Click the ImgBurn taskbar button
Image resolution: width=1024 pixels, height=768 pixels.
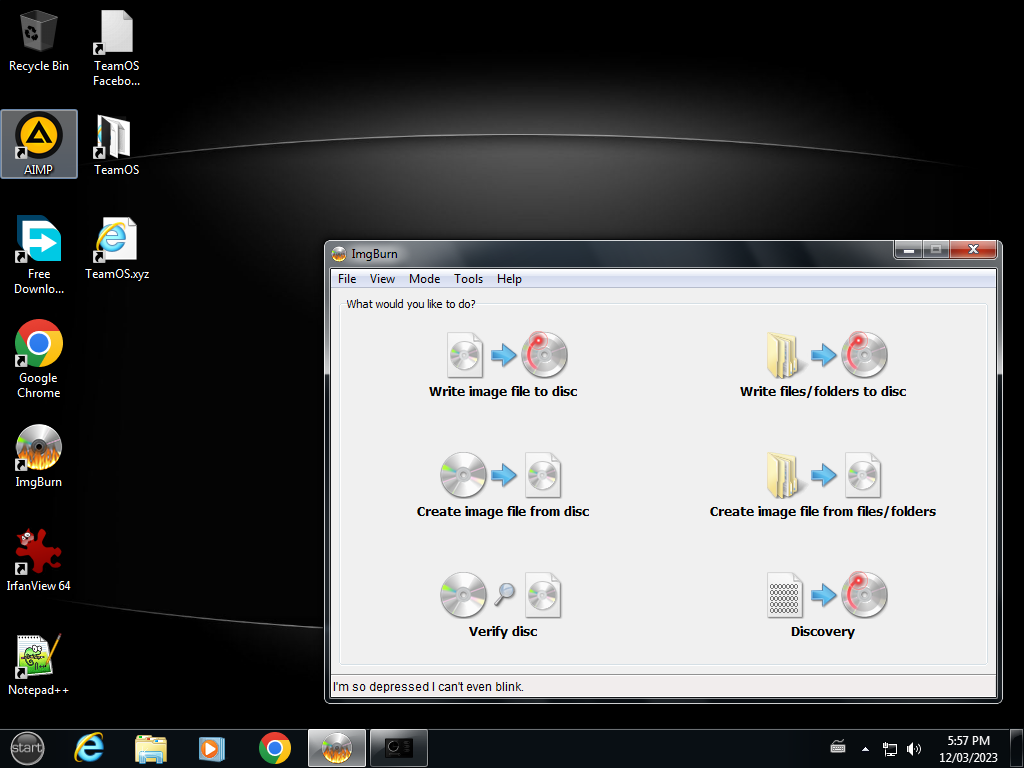[x=337, y=748]
